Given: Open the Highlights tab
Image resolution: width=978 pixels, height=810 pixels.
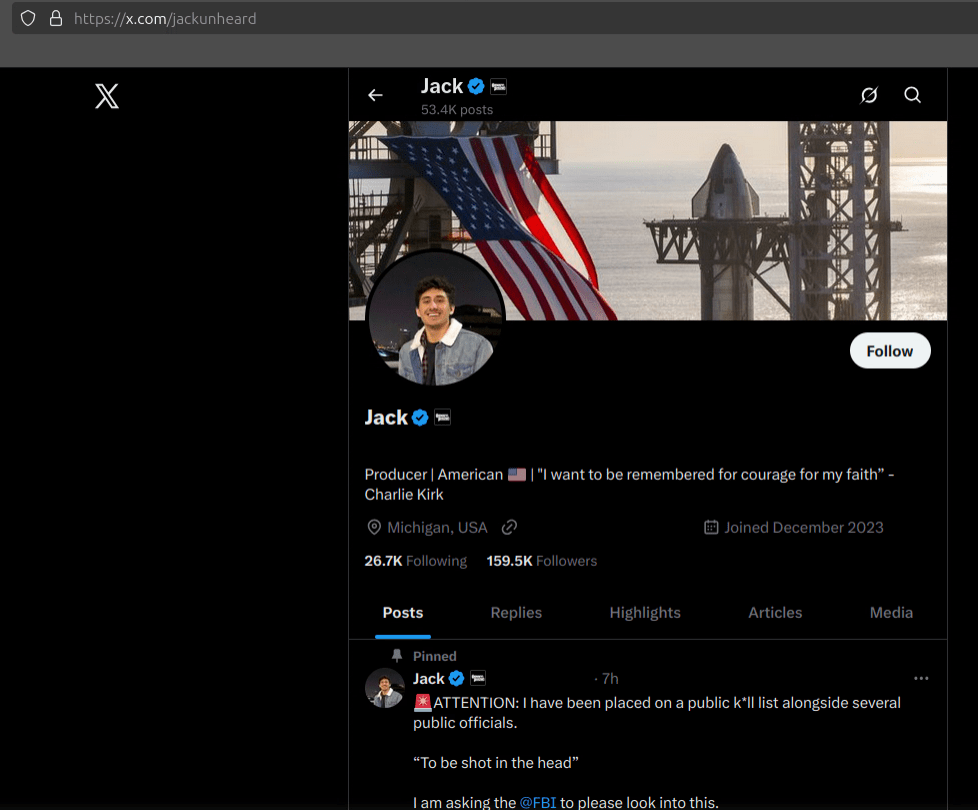Looking at the screenshot, I should pos(645,613).
